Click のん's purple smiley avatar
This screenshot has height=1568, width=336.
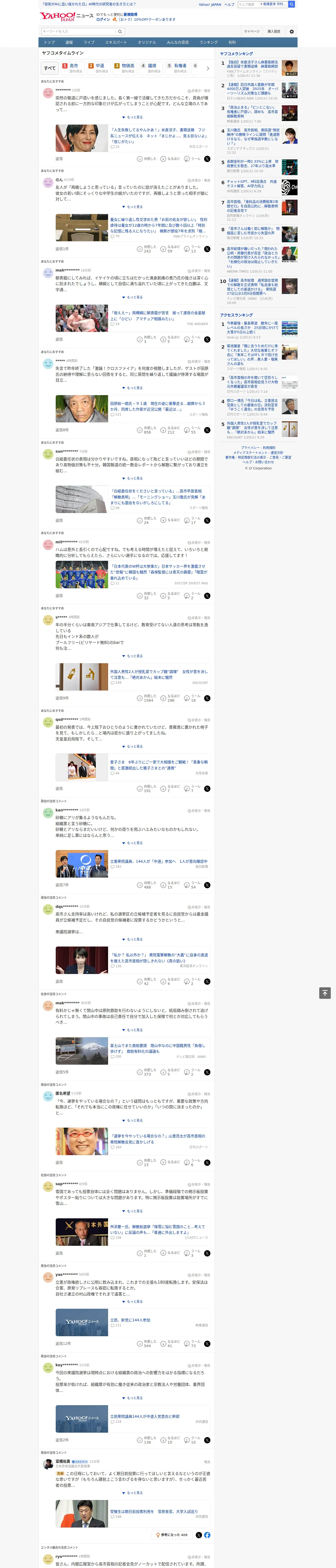point(48,183)
